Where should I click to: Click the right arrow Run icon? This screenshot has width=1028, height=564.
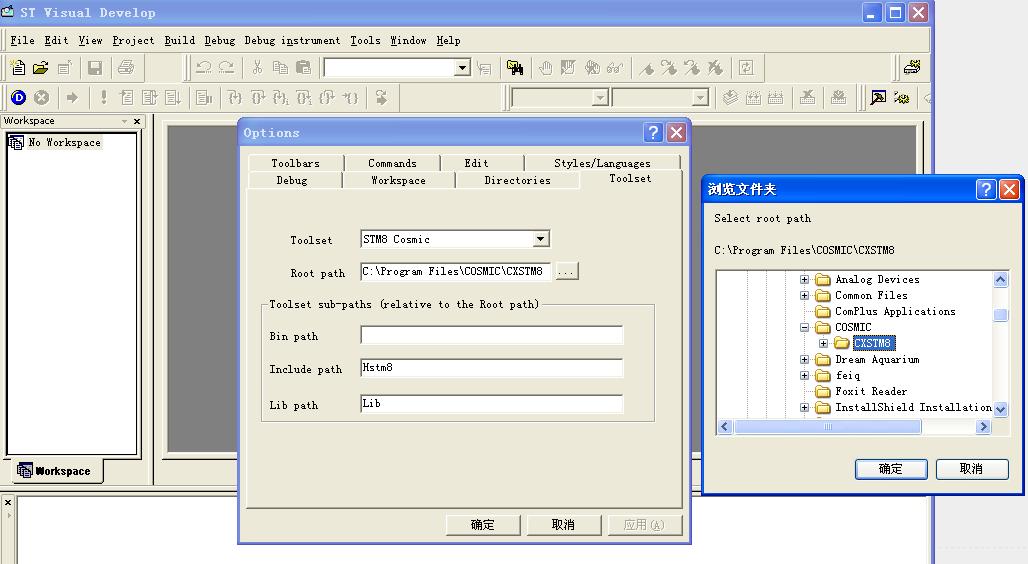72,98
